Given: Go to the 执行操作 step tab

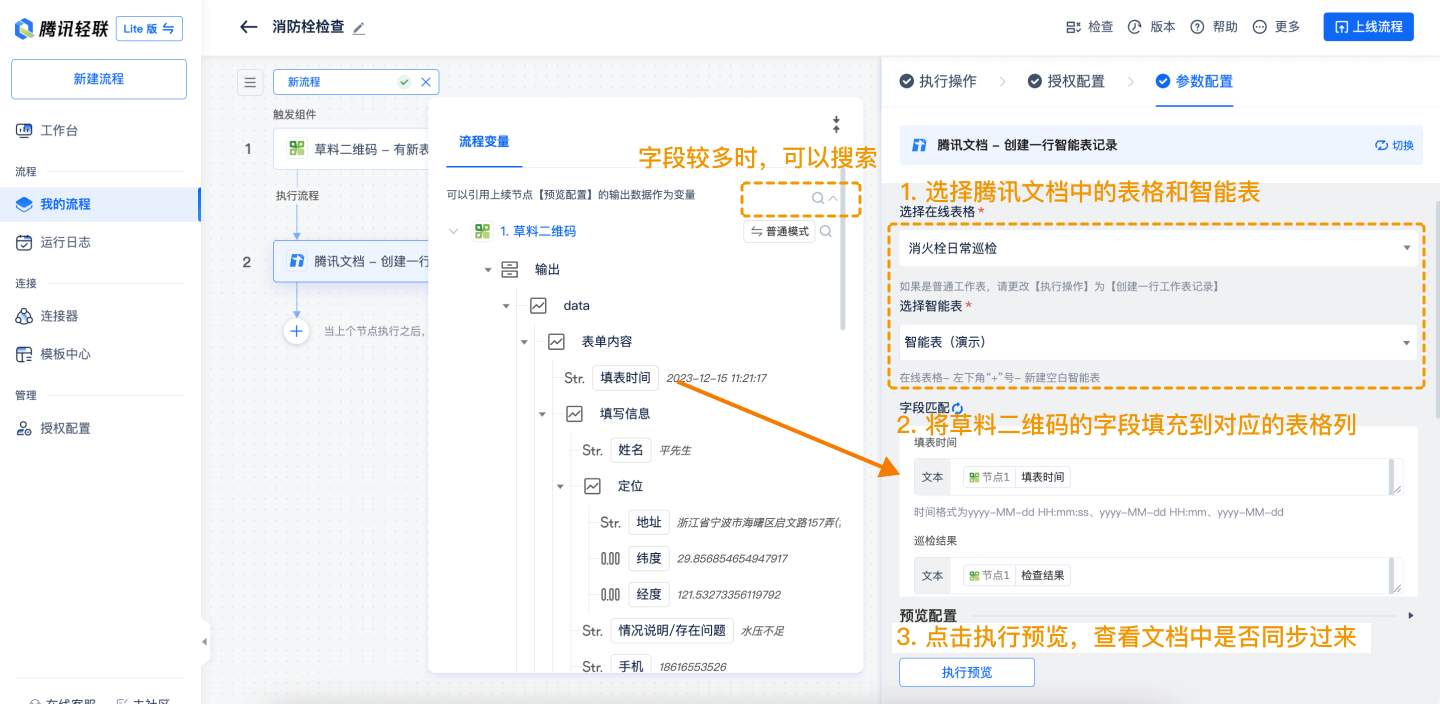Looking at the screenshot, I should tap(938, 81).
